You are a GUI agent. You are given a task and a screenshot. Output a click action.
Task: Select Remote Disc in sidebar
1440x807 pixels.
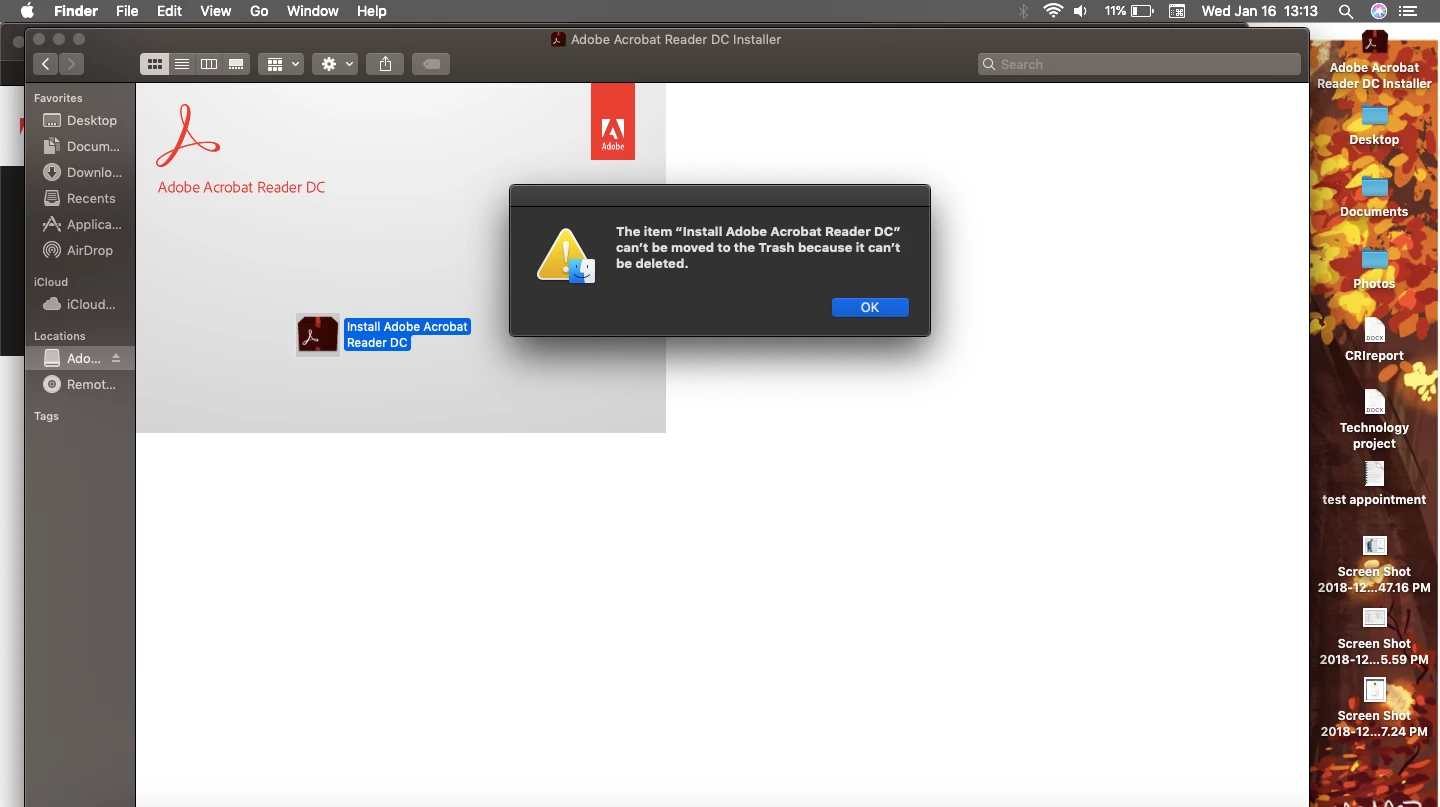click(80, 384)
